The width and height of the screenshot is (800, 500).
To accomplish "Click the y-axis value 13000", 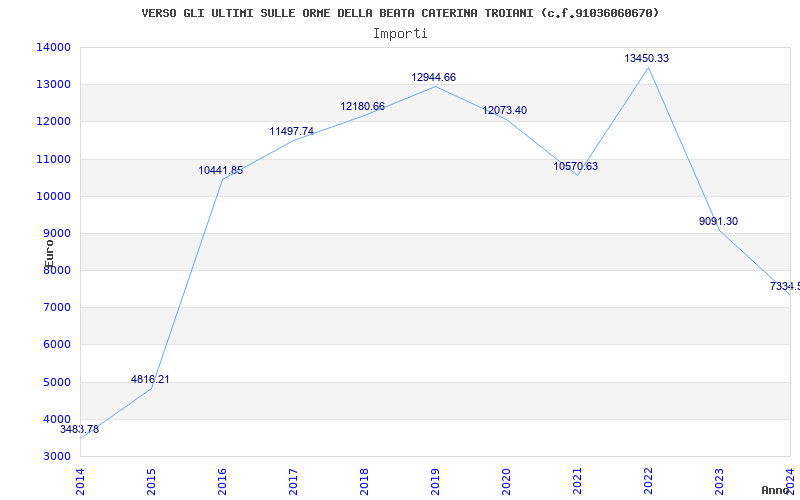I will pos(53,85).
